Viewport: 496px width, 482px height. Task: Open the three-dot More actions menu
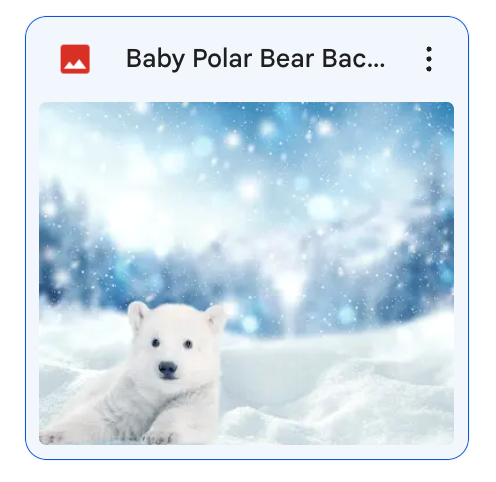[429, 59]
